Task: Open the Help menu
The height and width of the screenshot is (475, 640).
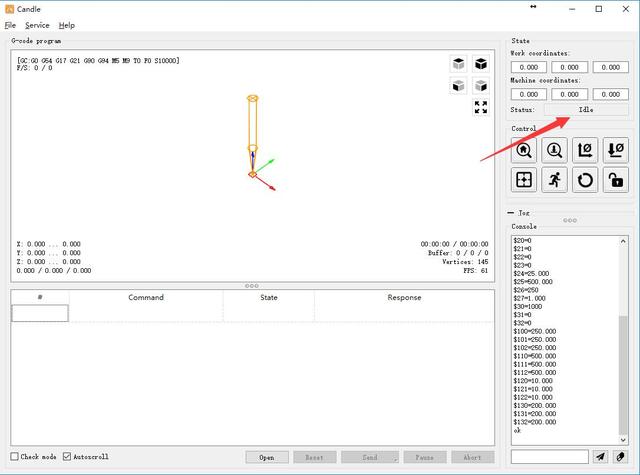Action: (x=67, y=25)
